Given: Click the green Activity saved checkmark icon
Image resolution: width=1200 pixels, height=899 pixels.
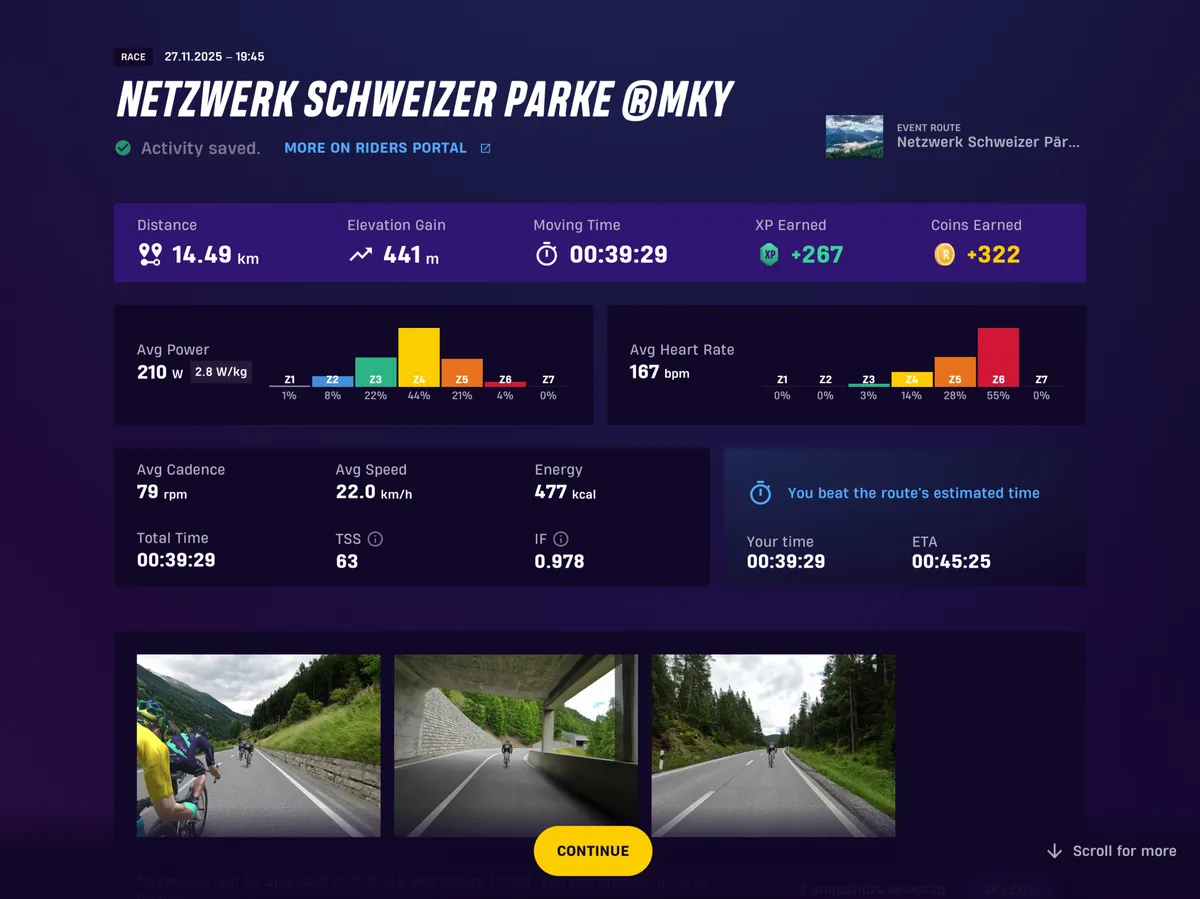Looking at the screenshot, I should click(x=123, y=148).
